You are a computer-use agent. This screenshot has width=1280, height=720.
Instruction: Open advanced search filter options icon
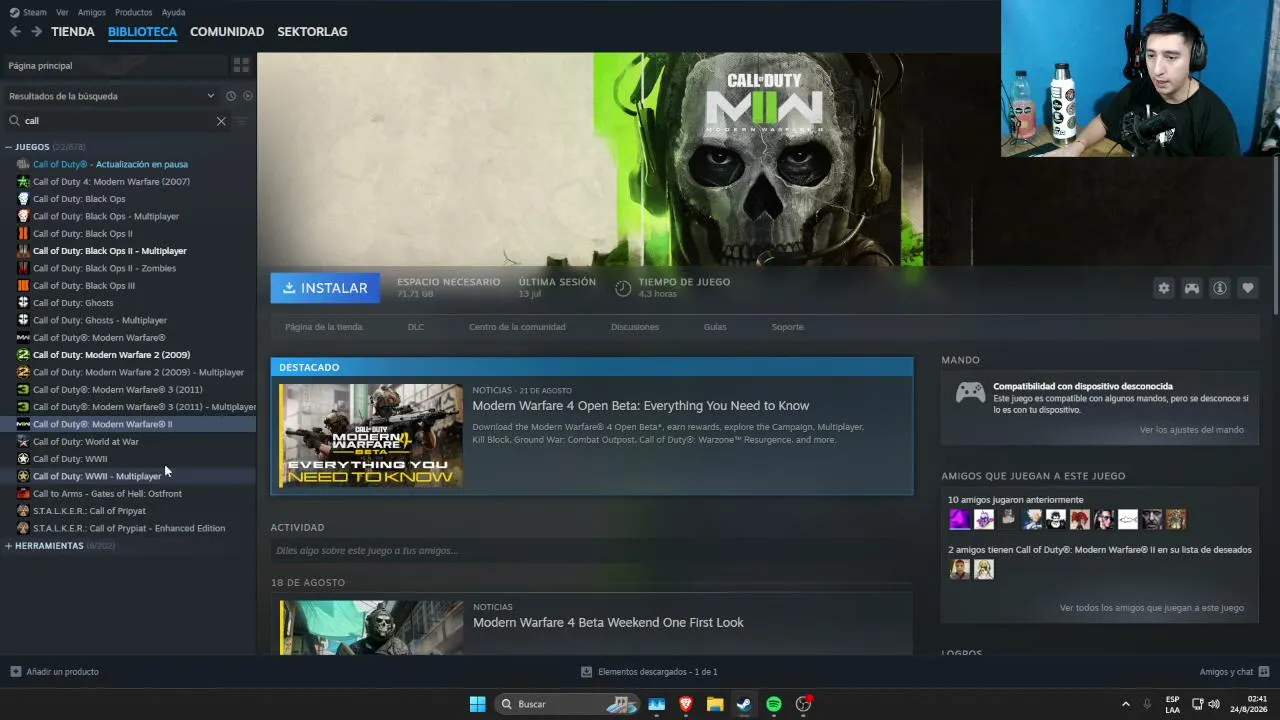point(241,121)
